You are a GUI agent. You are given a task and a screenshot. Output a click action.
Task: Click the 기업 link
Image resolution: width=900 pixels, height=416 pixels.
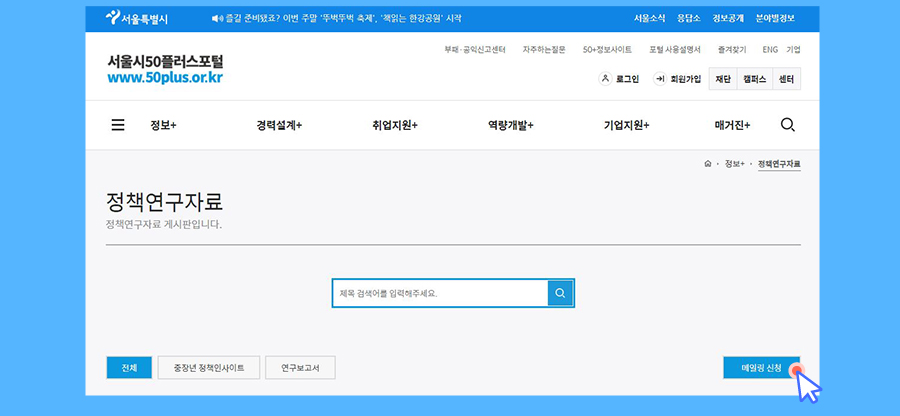pos(793,50)
